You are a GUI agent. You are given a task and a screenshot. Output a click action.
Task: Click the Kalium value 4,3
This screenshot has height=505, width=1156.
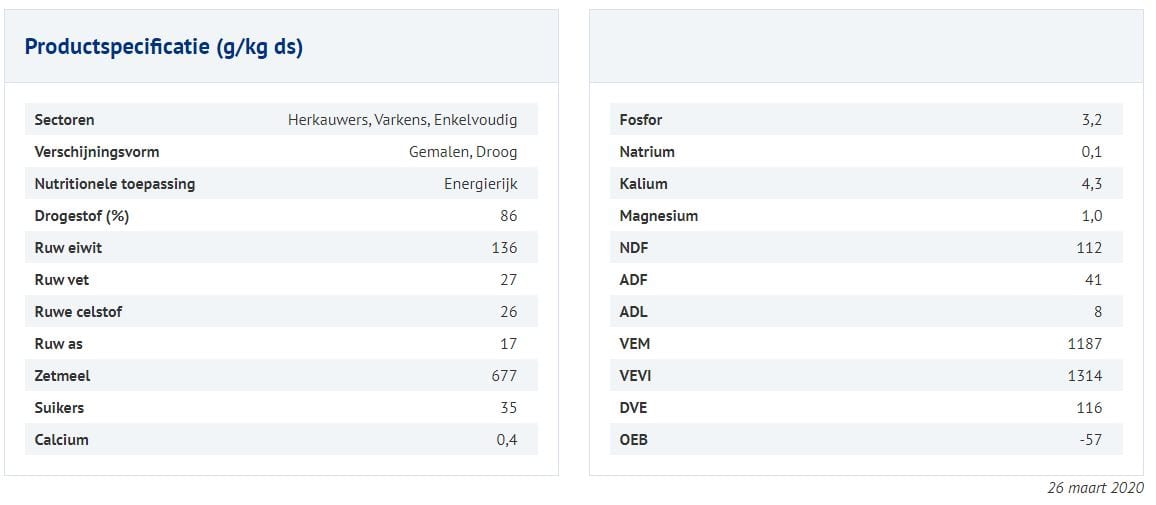(x=1091, y=184)
